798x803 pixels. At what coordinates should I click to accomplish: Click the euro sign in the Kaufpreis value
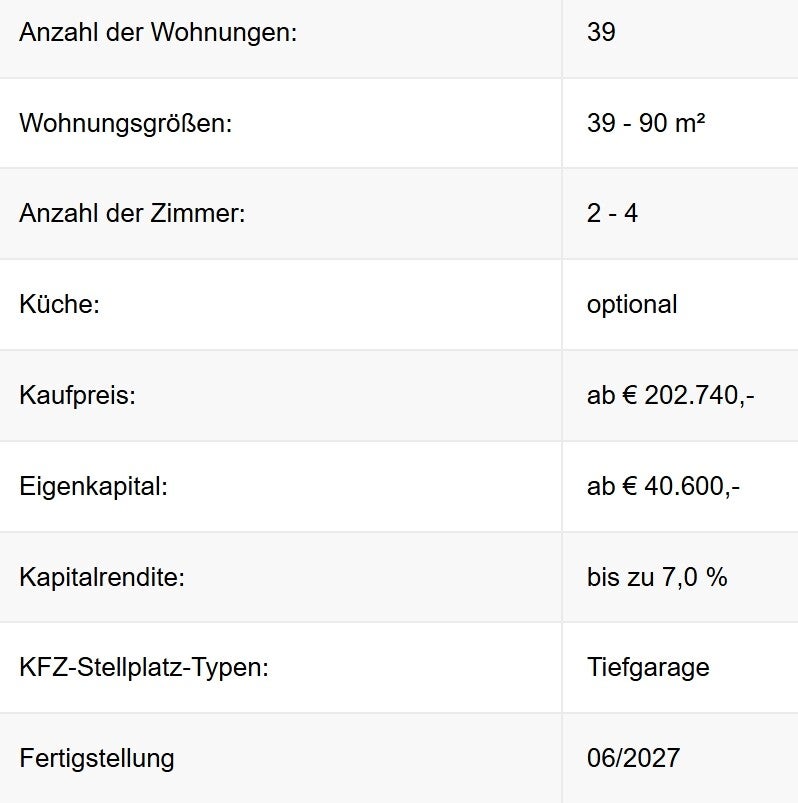tap(630, 395)
